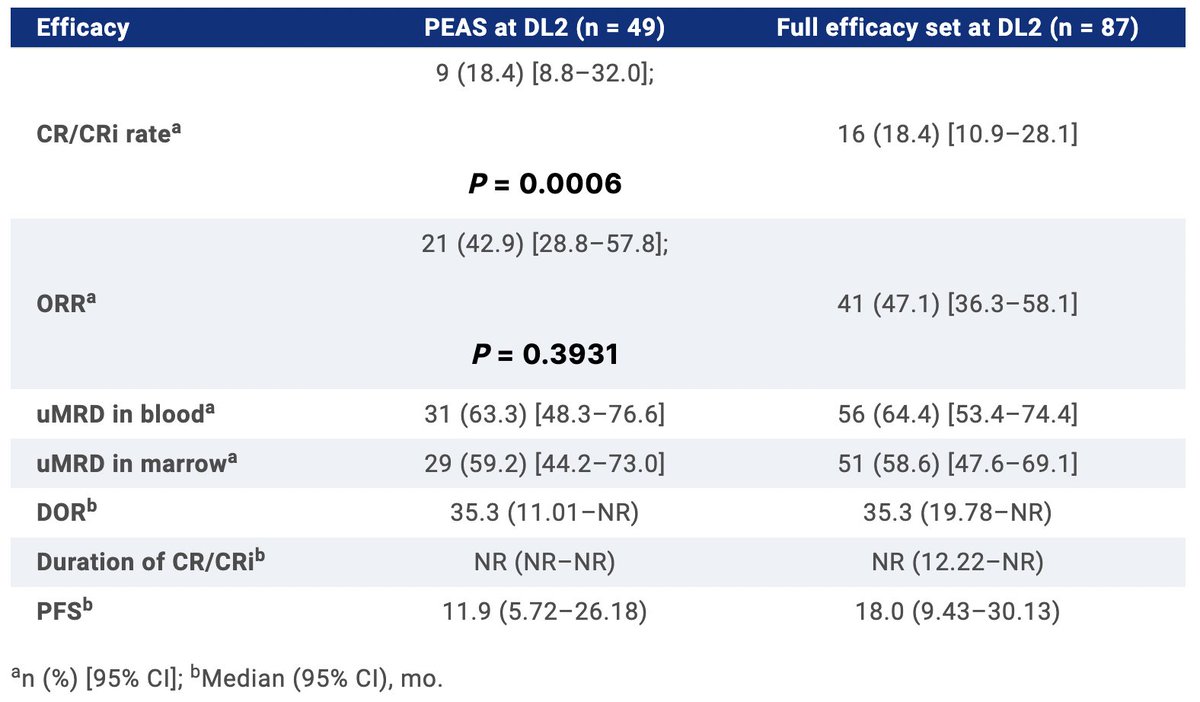Select the ORR row label

68,304
